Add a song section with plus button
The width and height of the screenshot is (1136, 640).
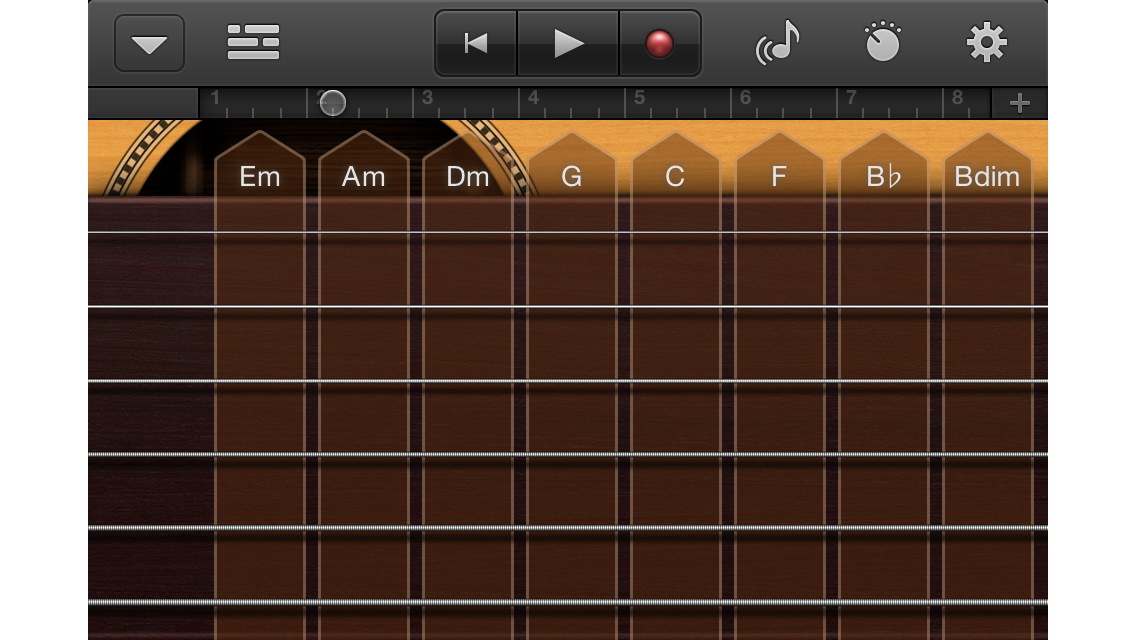coord(1019,103)
